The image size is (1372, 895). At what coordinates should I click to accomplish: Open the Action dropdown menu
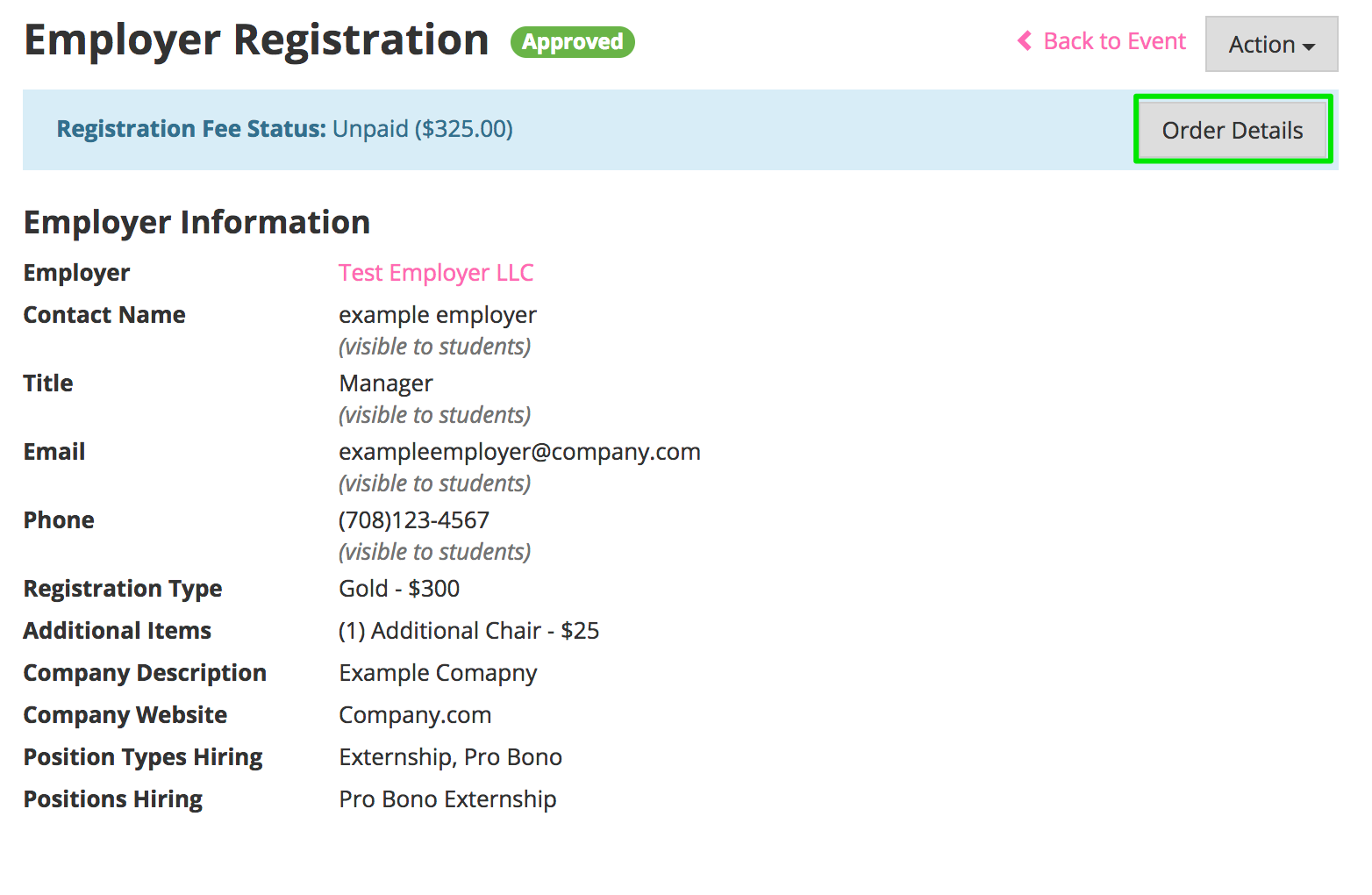[x=1271, y=45]
